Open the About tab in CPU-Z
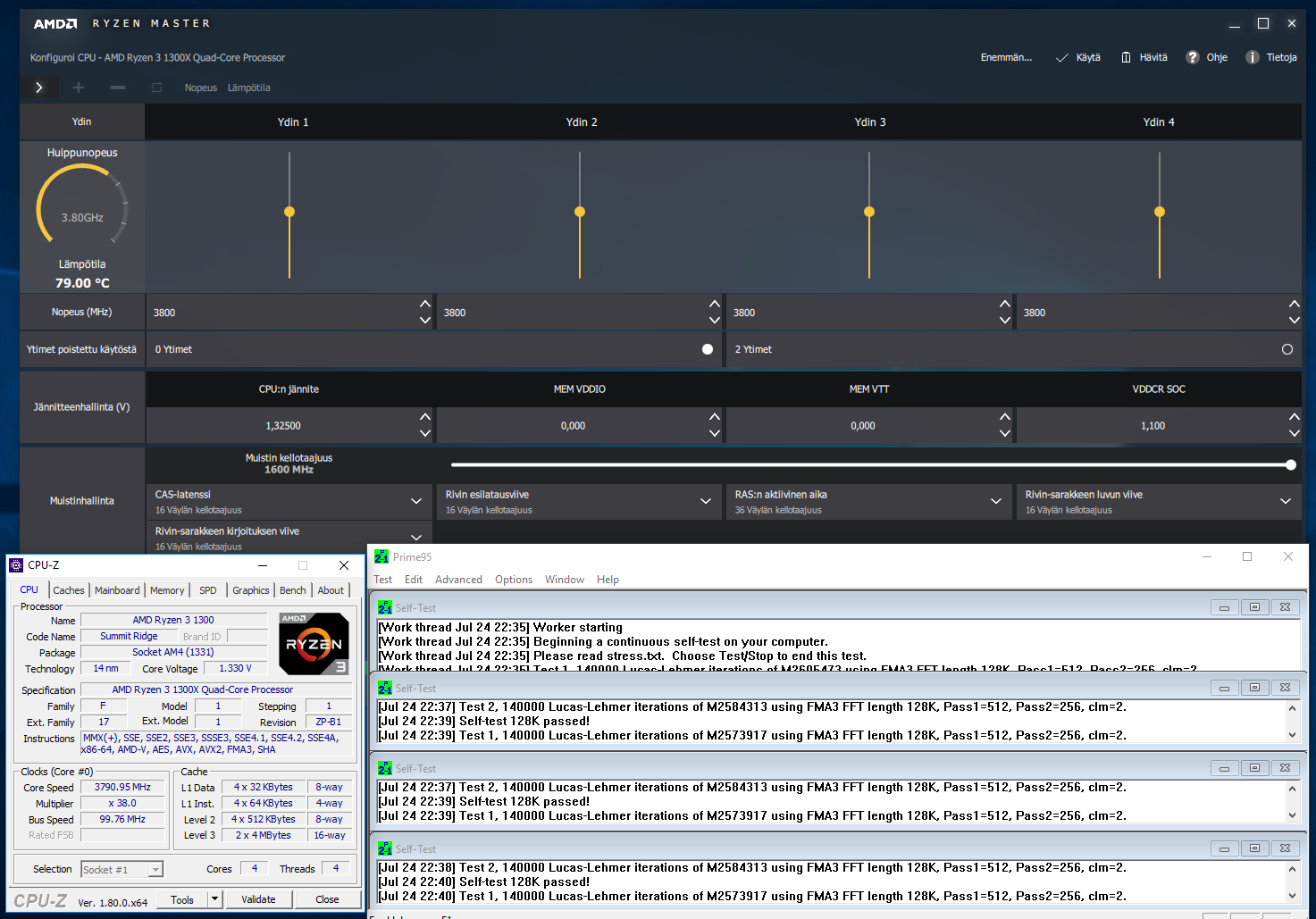Screen dimensions: 1316x919 pyautogui.click(x=331, y=590)
